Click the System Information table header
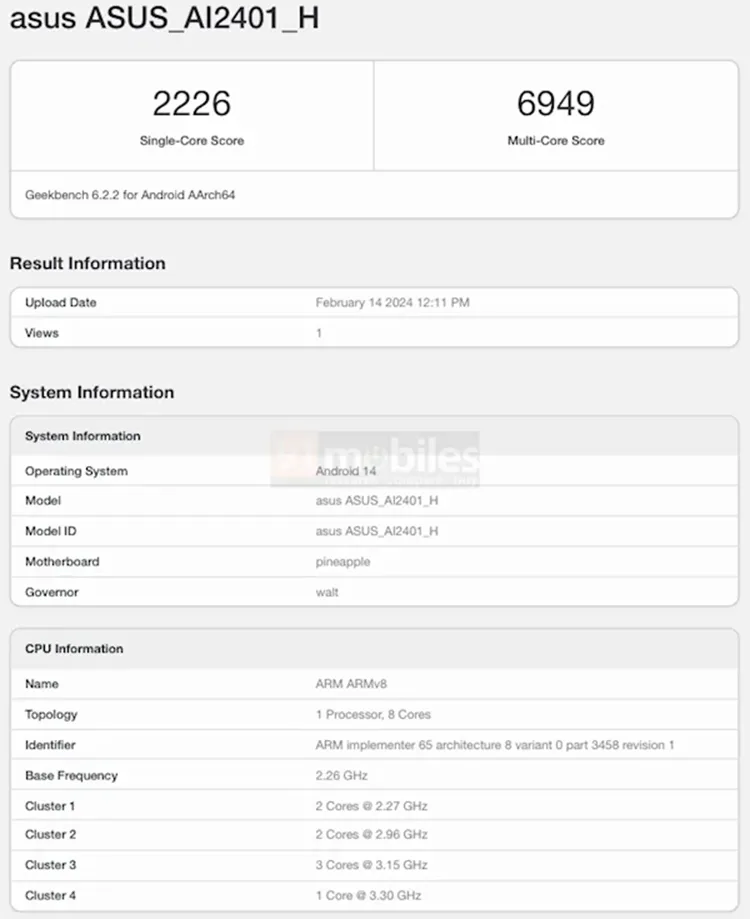Screen dimensions: 750x919 (83, 436)
